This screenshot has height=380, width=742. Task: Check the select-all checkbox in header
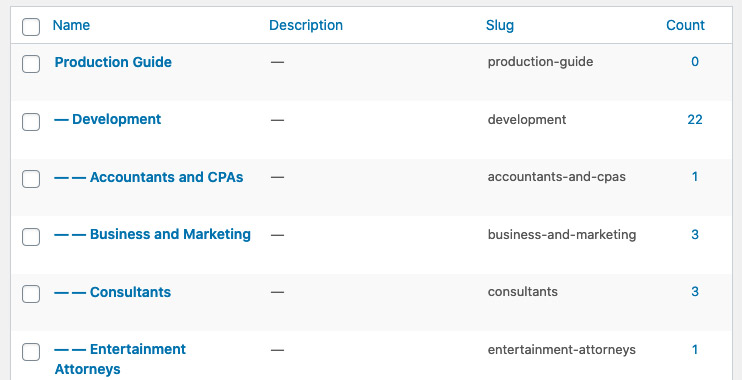31,27
